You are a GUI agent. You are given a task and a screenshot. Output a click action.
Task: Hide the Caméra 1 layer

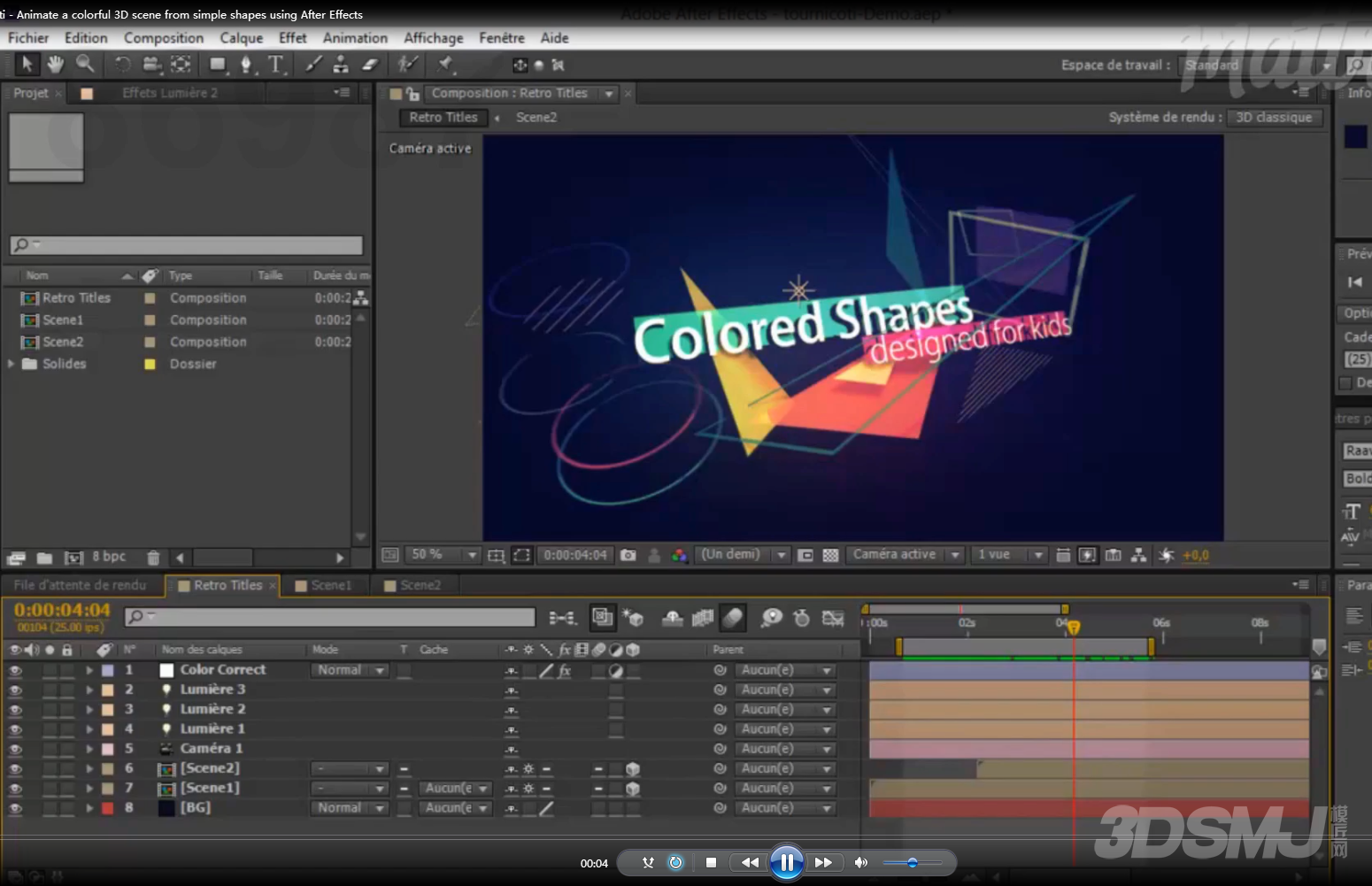(x=15, y=749)
